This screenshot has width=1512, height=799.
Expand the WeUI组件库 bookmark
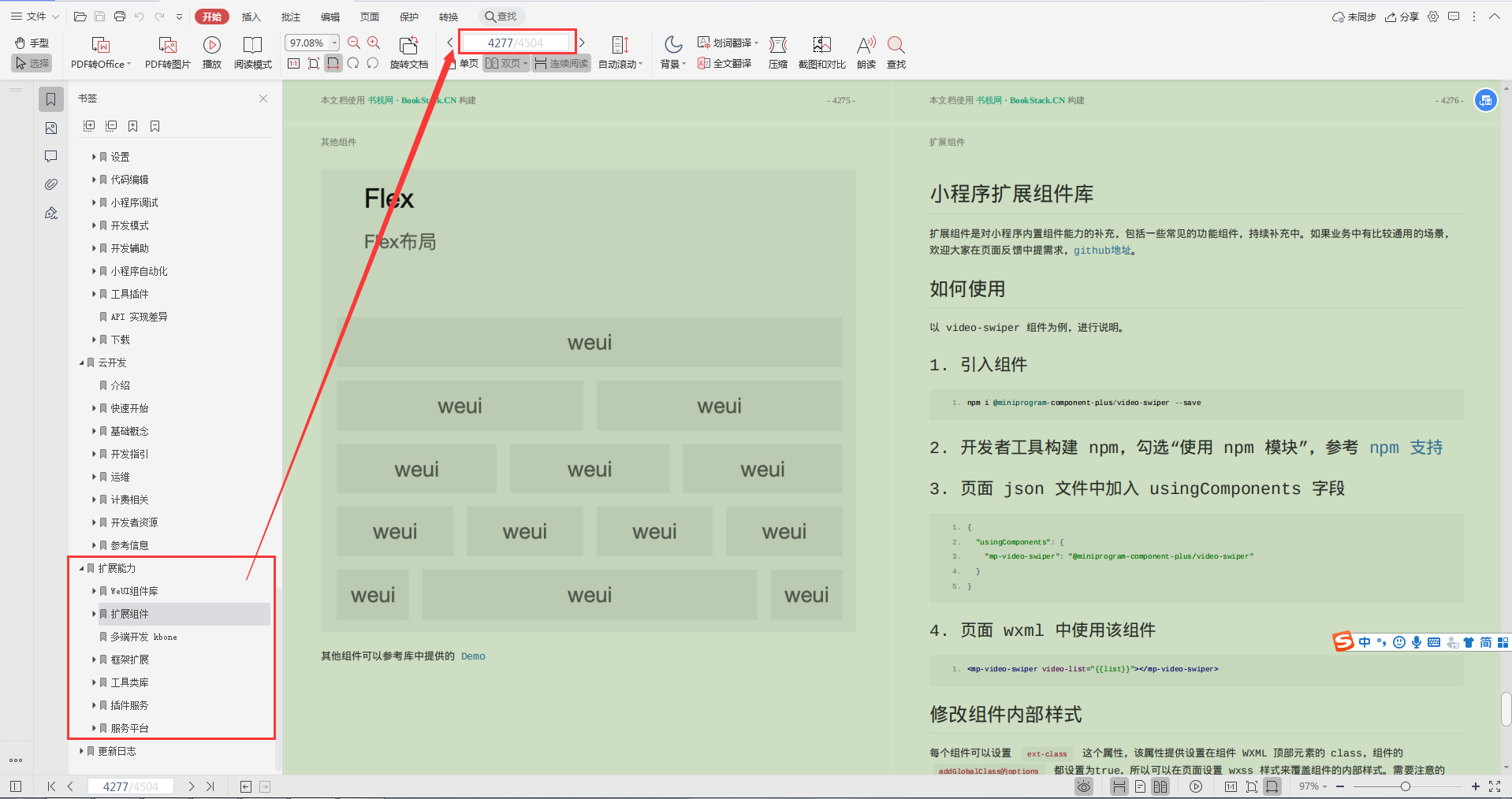click(x=94, y=592)
